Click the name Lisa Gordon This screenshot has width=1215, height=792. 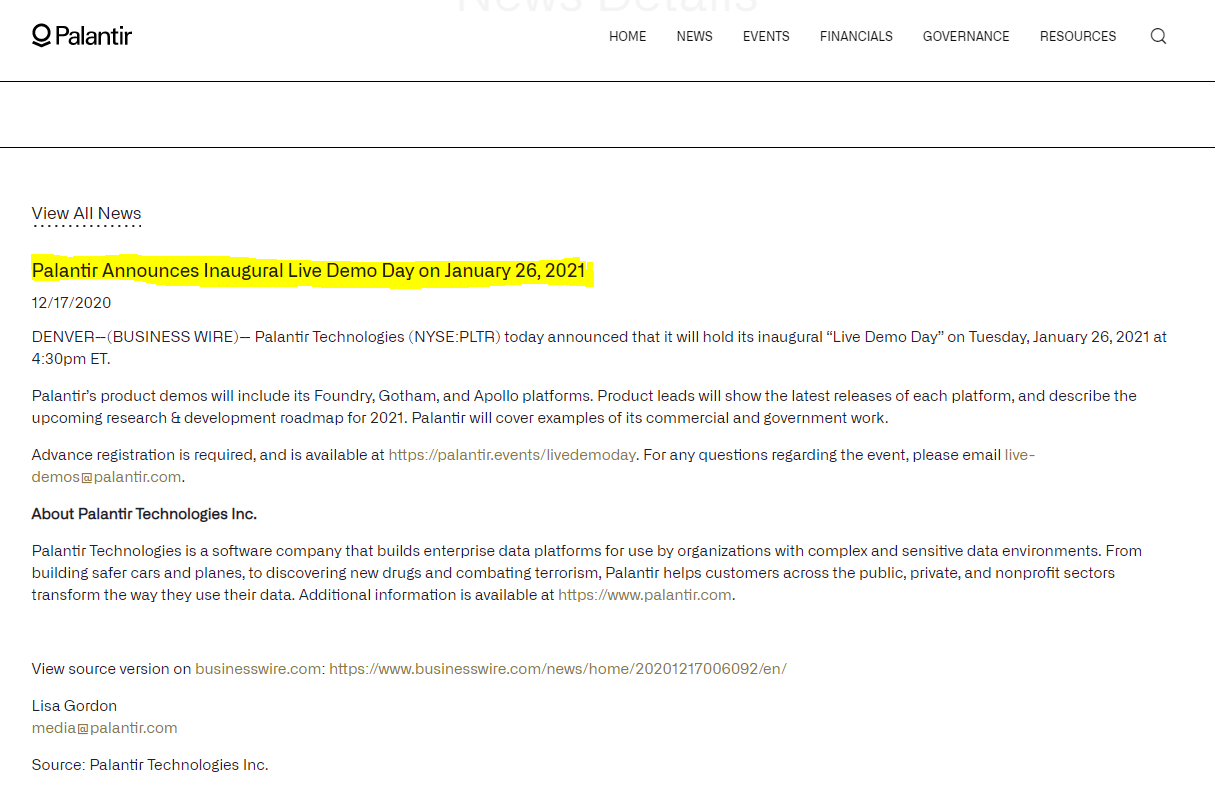[x=74, y=705]
